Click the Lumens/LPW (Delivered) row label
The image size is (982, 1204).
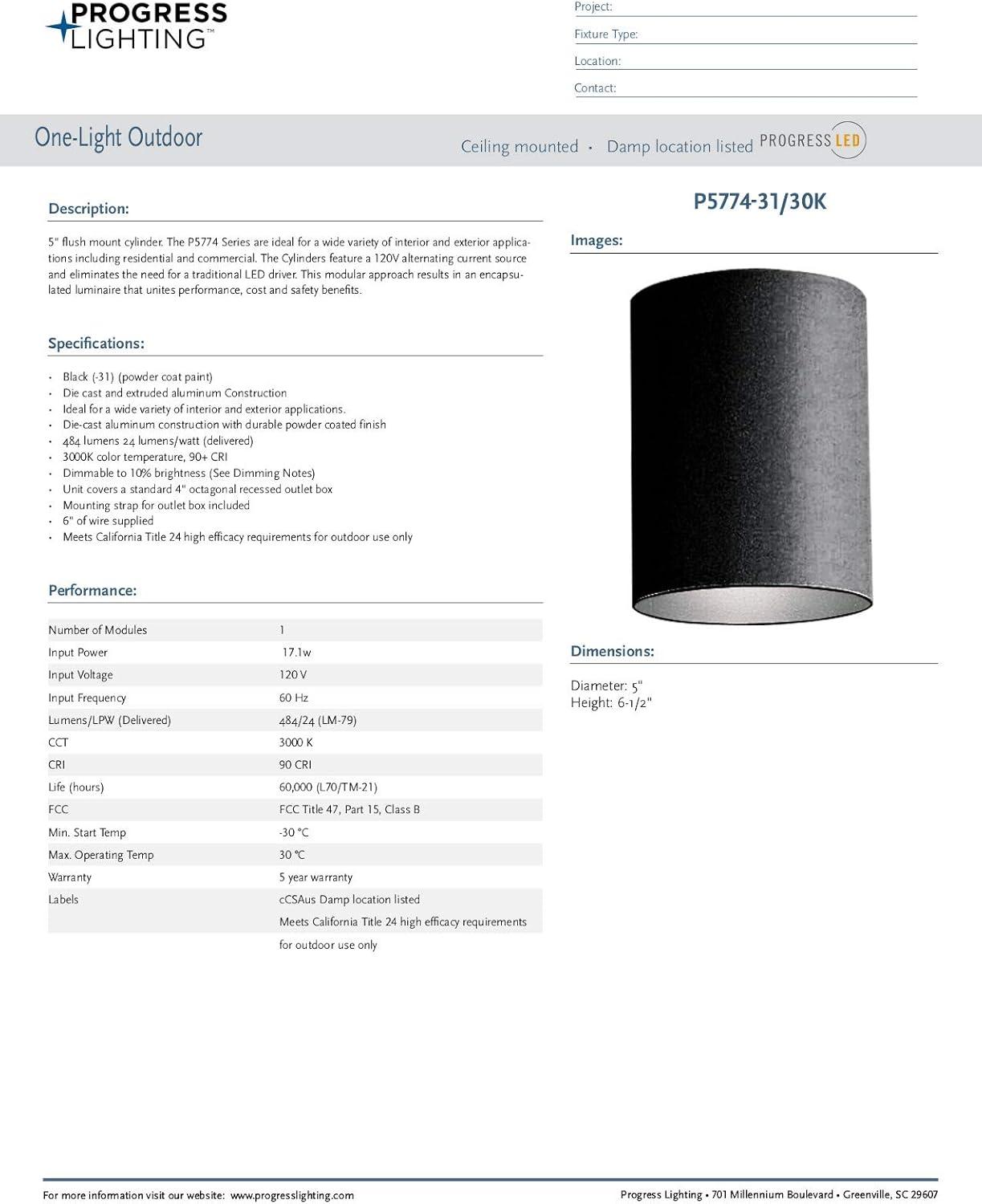(x=109, y=720)
